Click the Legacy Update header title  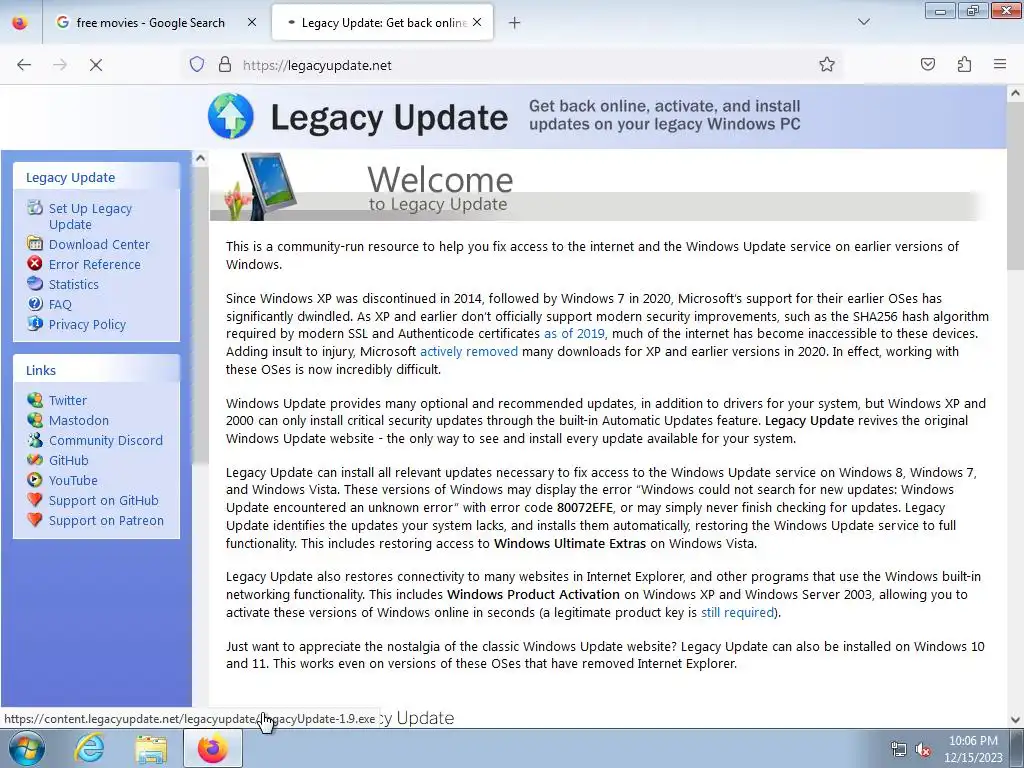point(389,118)
